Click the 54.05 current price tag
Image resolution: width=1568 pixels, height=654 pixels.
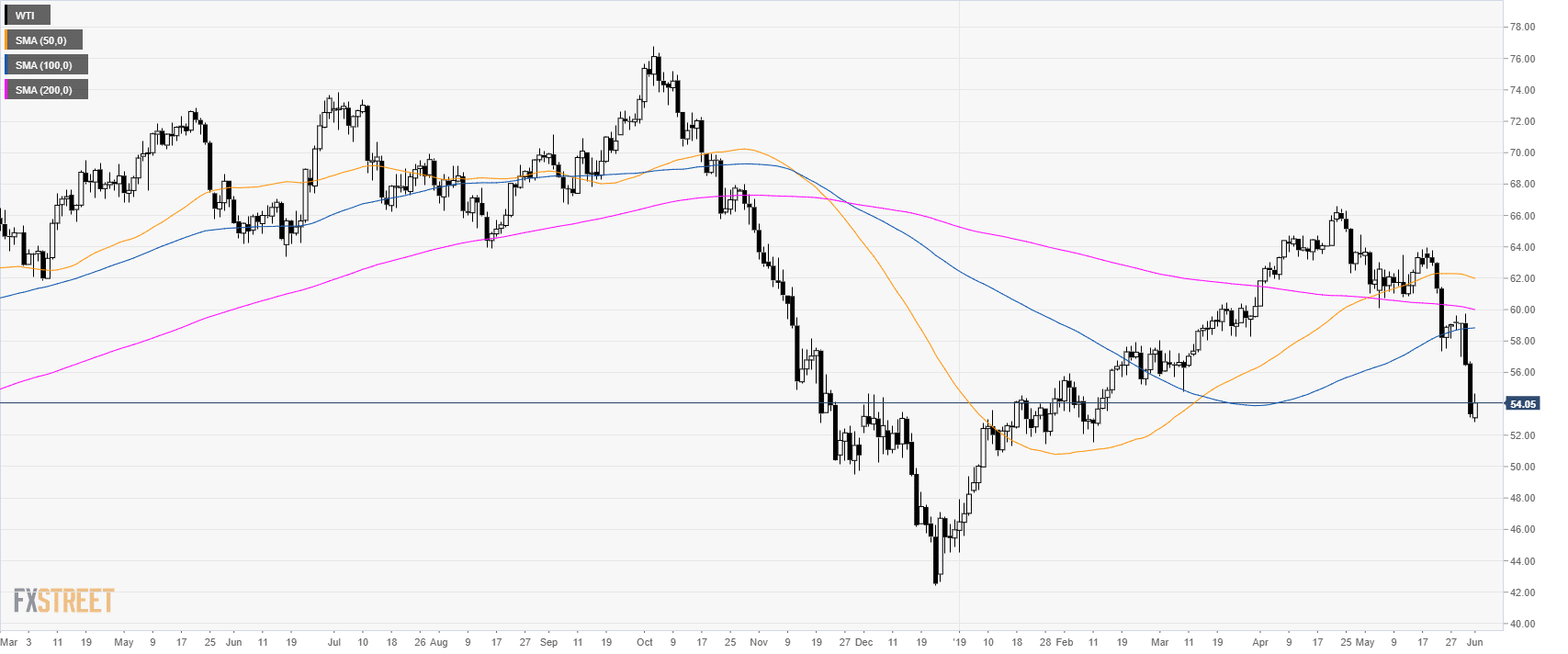pos(1522,404)
